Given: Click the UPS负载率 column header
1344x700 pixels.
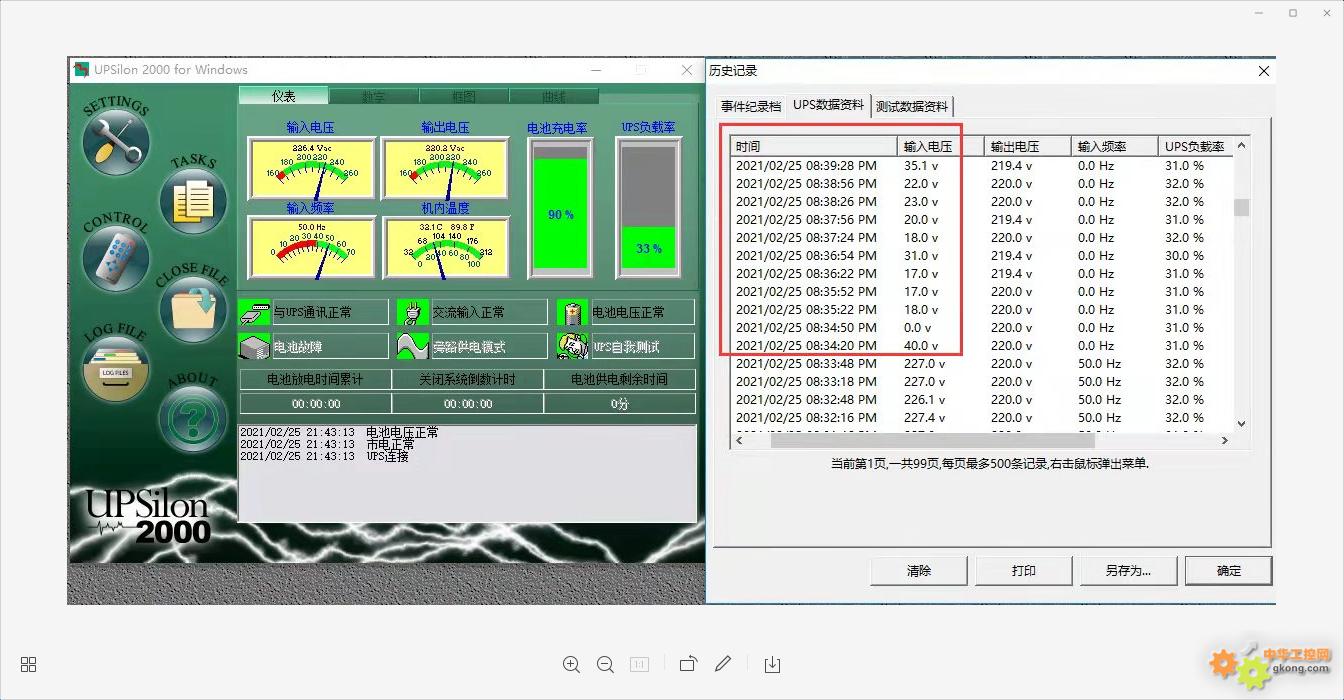Looking at the screenshot, I should [1195, 146].
